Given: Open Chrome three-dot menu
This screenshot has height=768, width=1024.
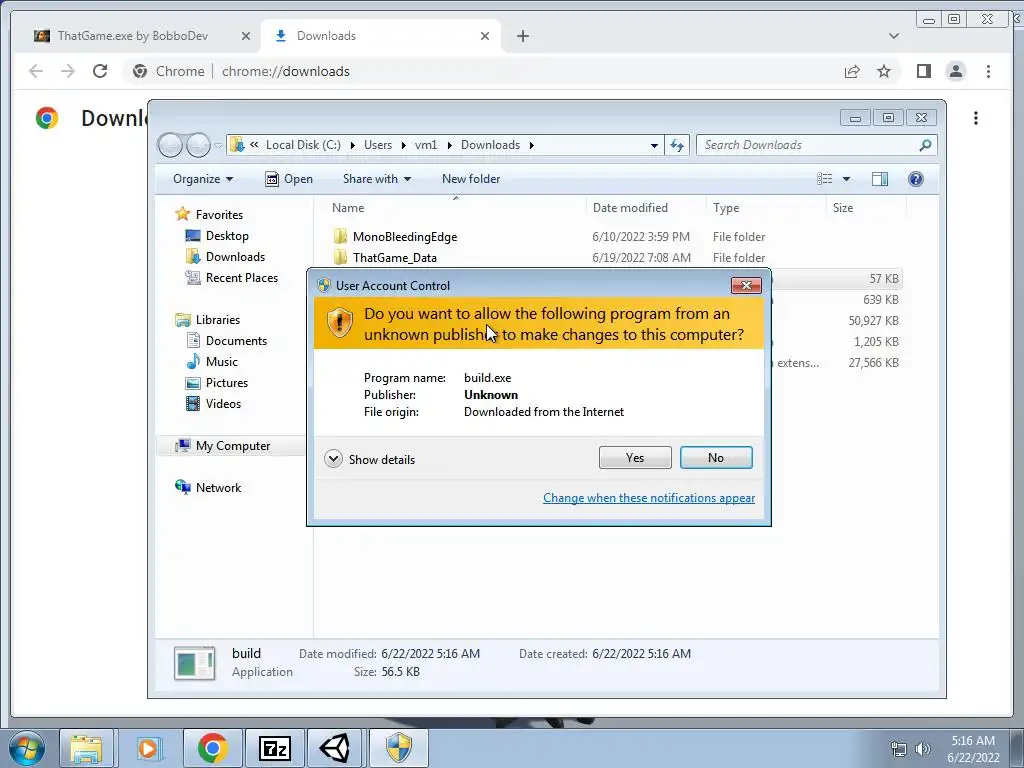Looking at the screenshot, I should coord(988,71).
